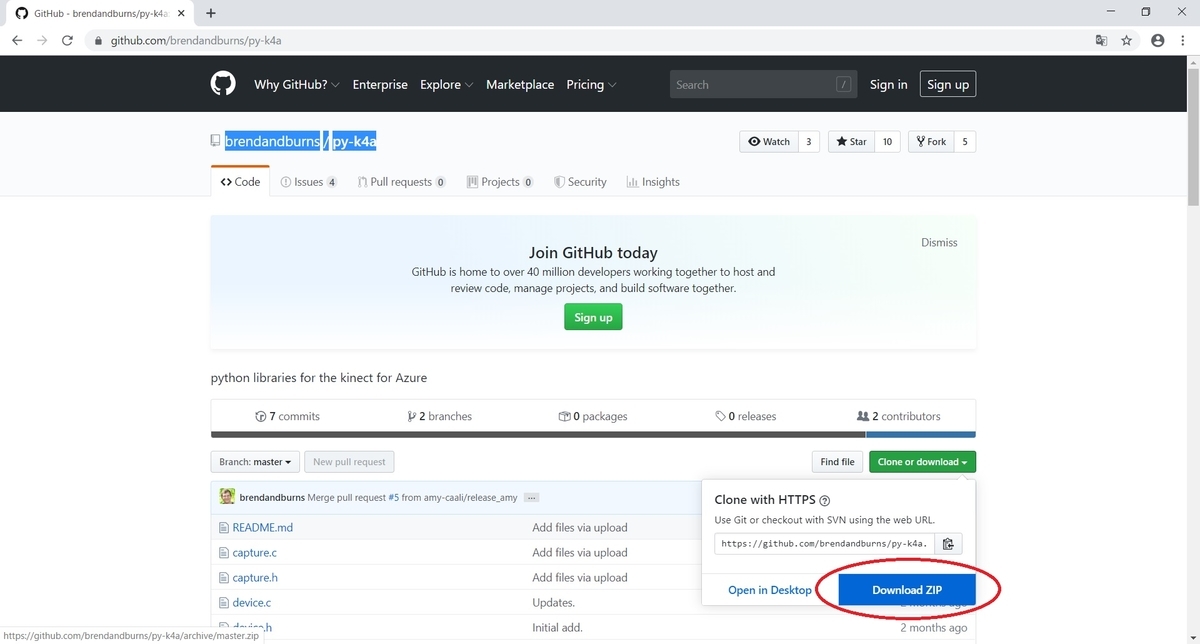Click the browser address bar
This screenshot has height=644, width=1200.
pos(590,41)
